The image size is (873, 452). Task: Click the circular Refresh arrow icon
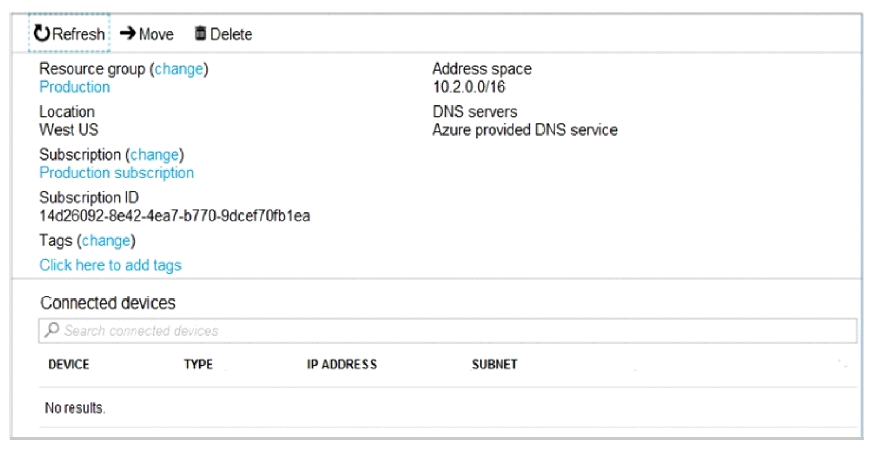tap(42, 33)
